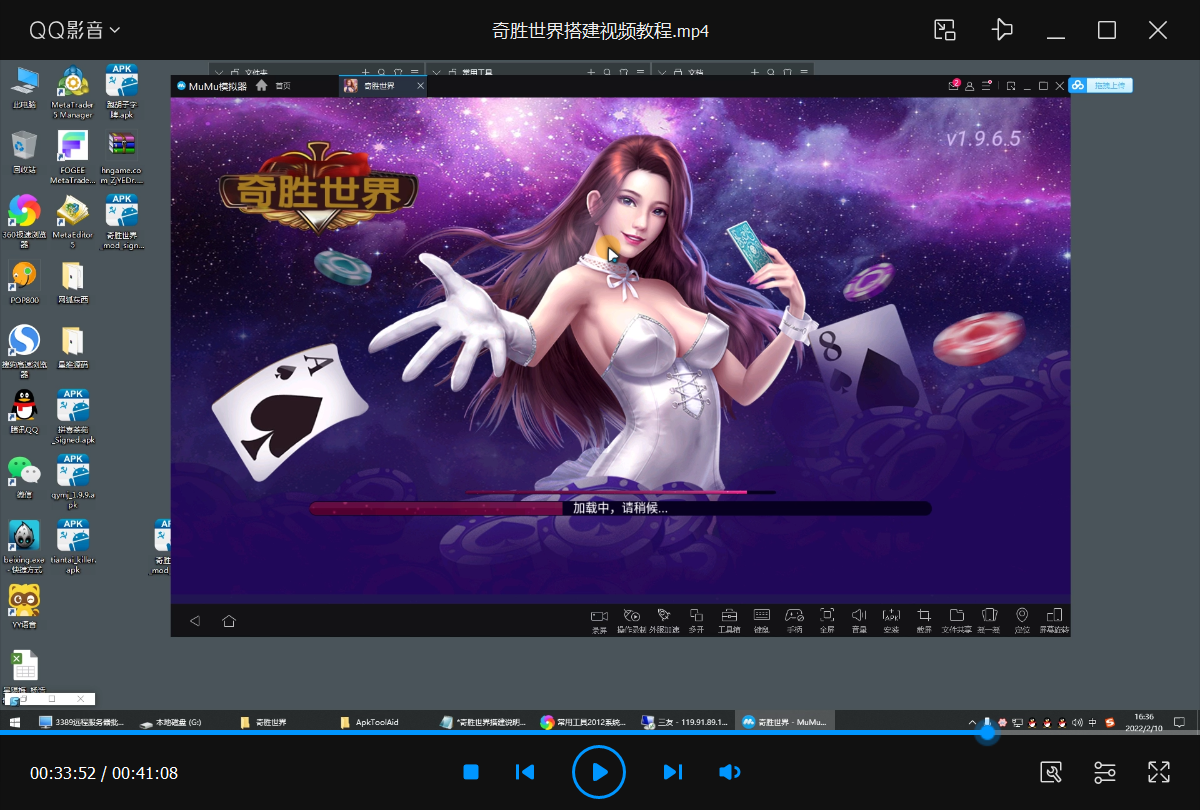Stop video playback
1200x810 pixels.
[x=471, y=772]
